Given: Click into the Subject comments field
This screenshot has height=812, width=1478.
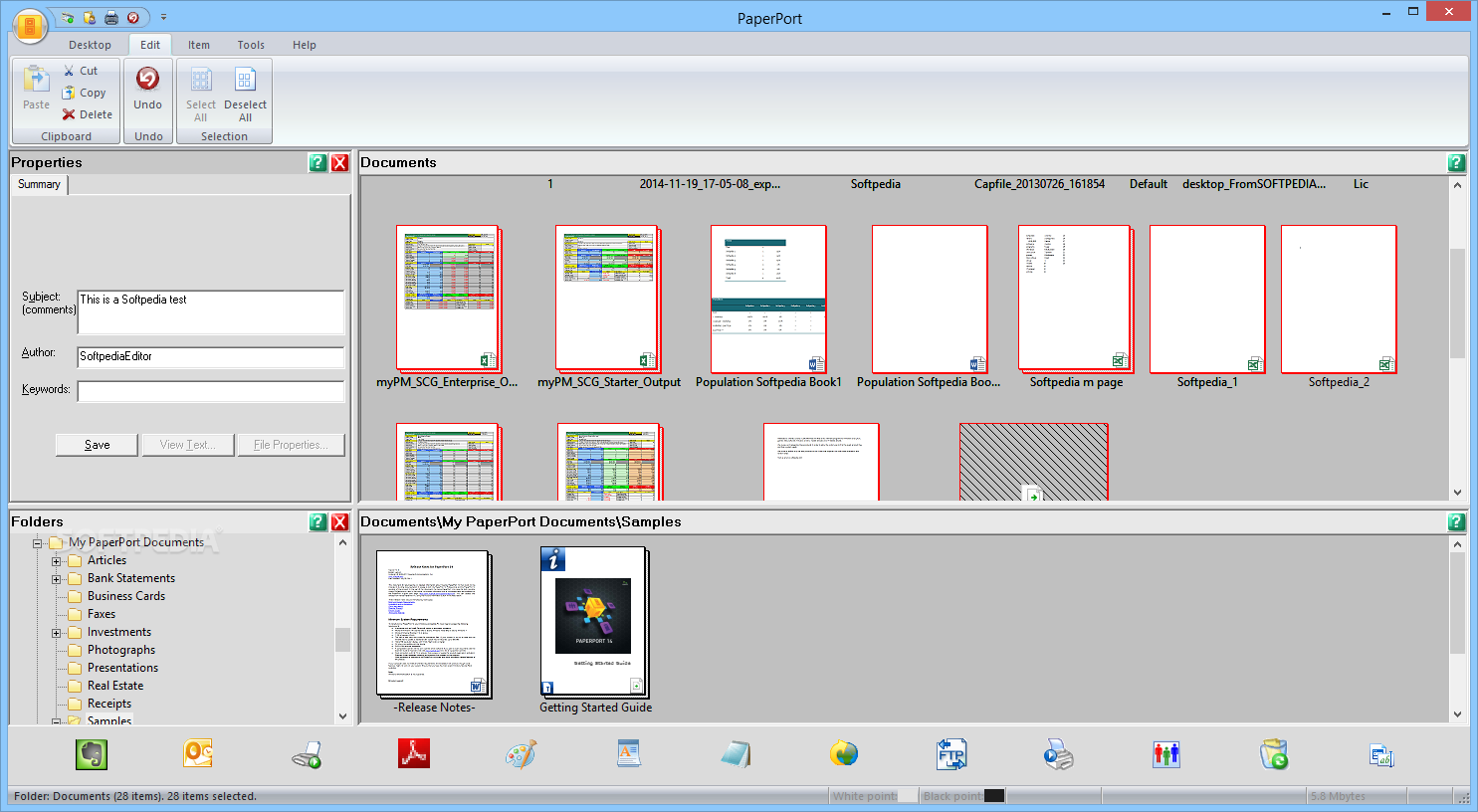Looking at the screenshot, I should click(211, 312).
